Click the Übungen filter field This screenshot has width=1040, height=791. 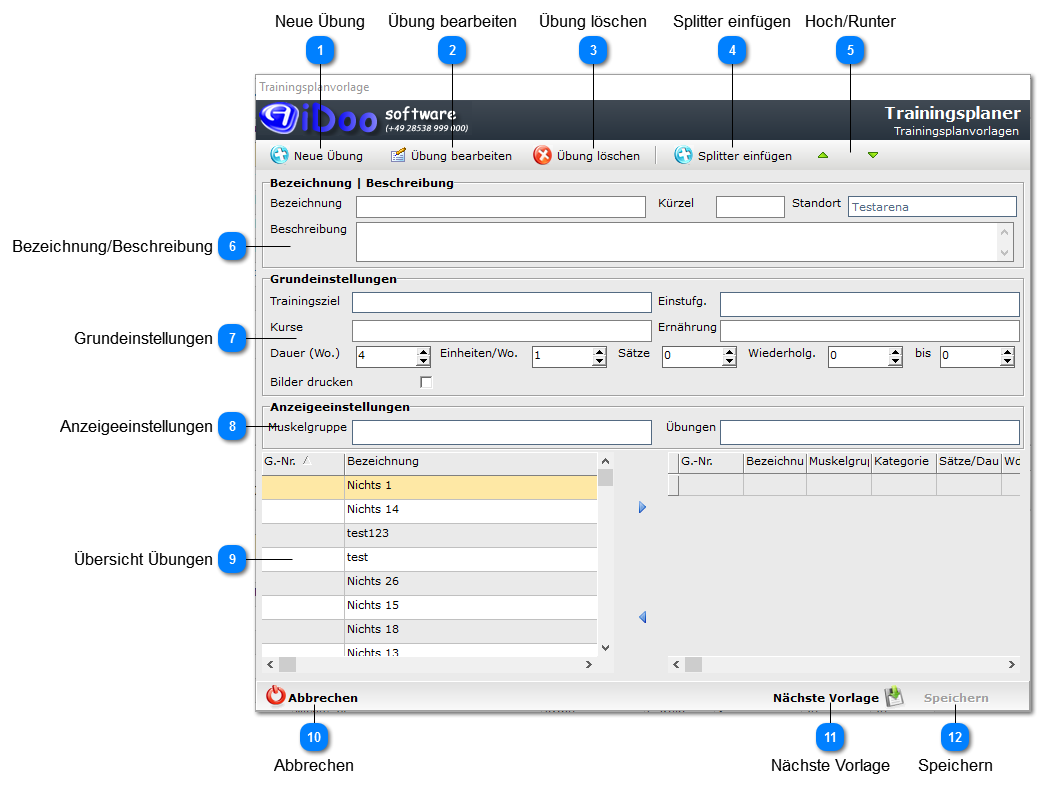coord(870,432)
